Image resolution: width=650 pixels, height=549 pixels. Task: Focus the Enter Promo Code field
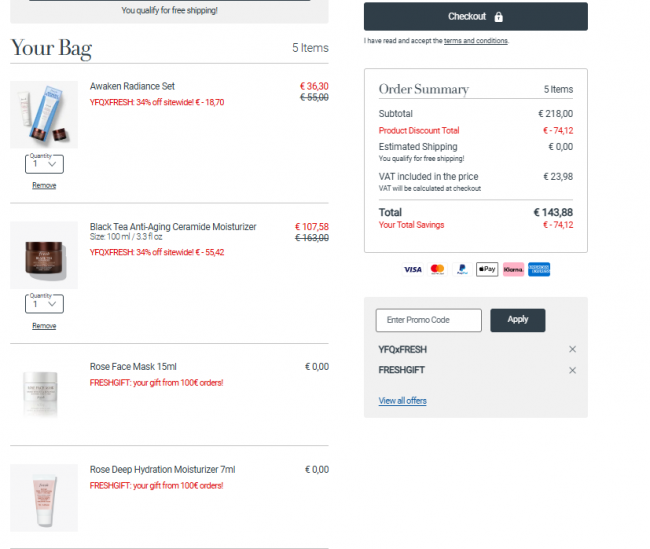pyautogui.click(x=429, y=320)
